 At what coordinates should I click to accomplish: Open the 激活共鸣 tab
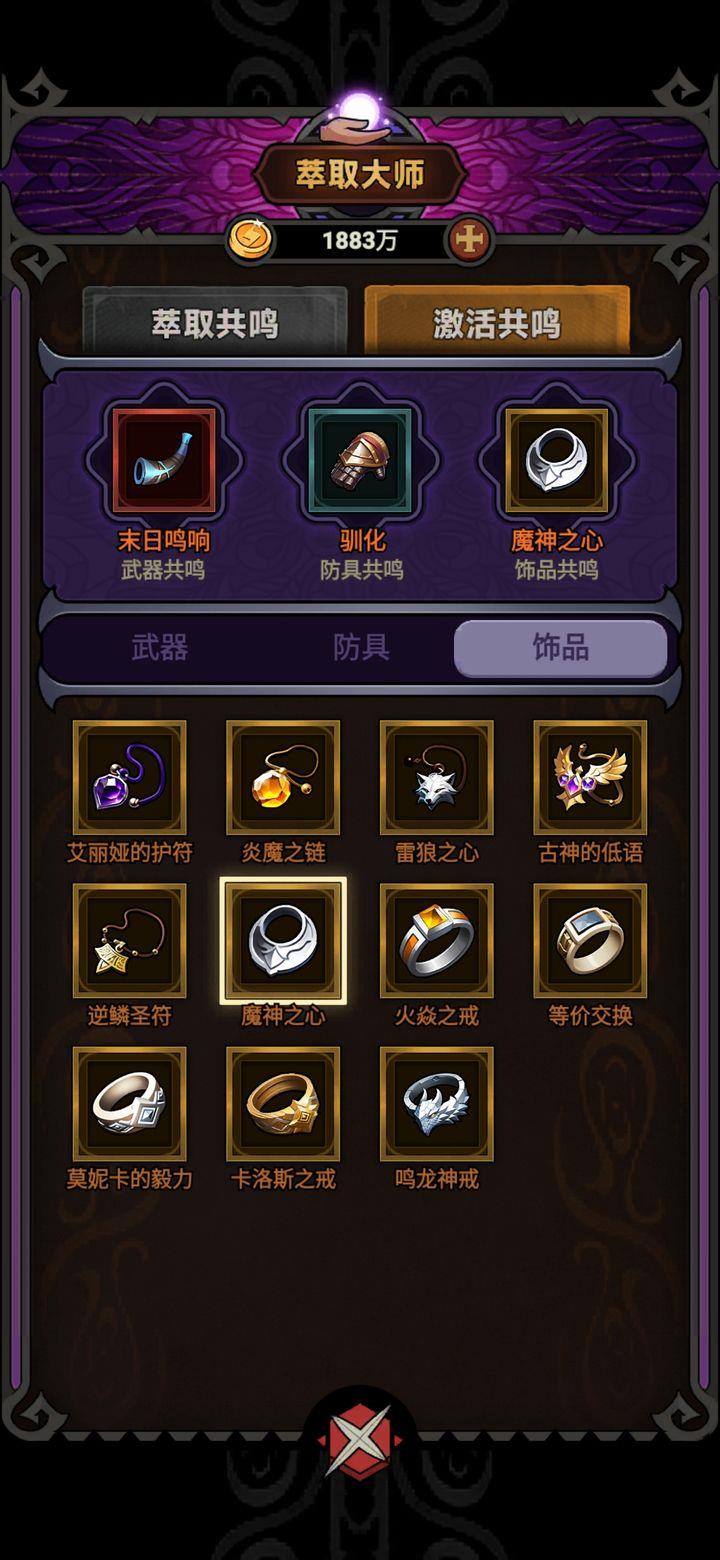(x=497, y=322)
